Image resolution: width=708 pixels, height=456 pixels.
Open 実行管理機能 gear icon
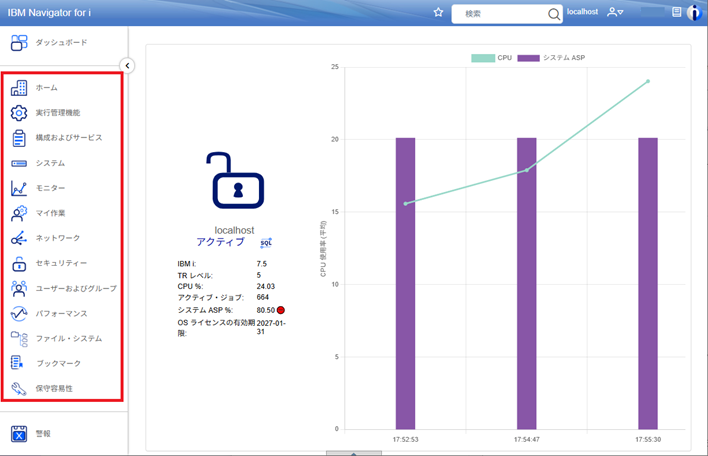pyautogui.click(x=19, y=113)
